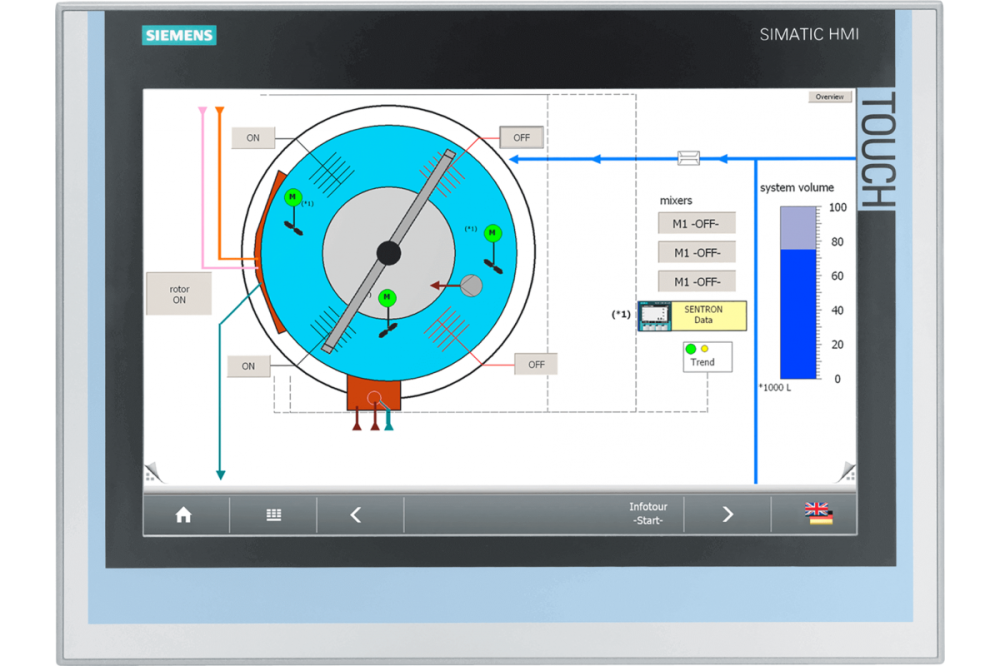Open the grid menu icon beside Home
Viewport: 1000px width, 666px height.
[273, 515]
